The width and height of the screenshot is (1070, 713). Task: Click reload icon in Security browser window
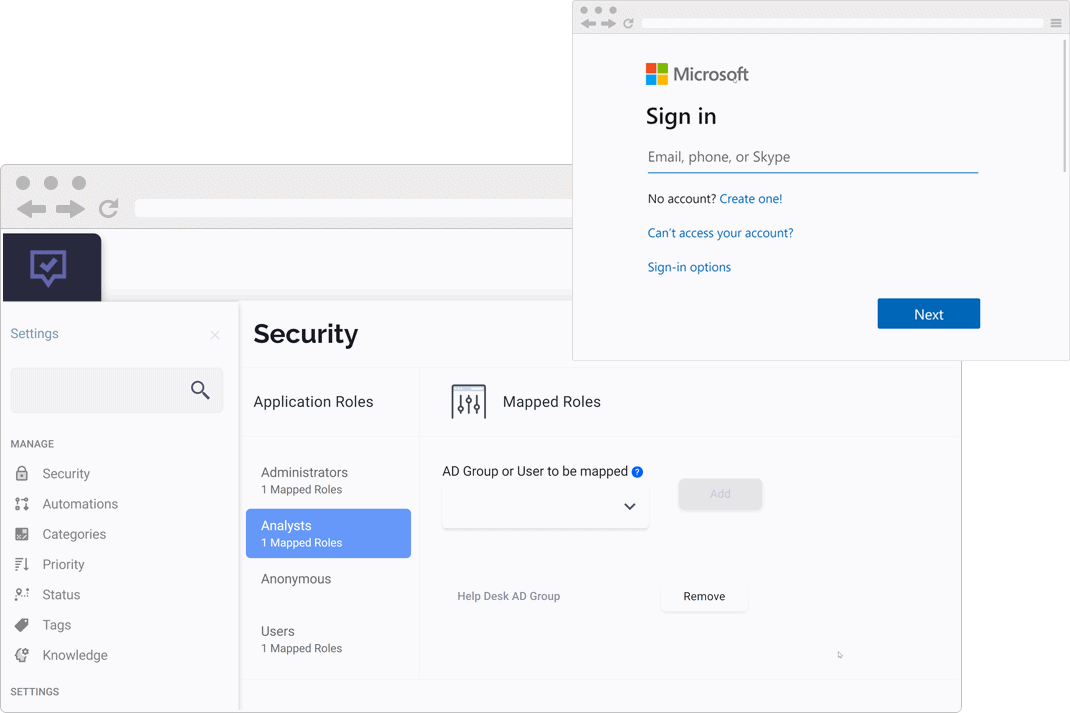click(109, 208)
